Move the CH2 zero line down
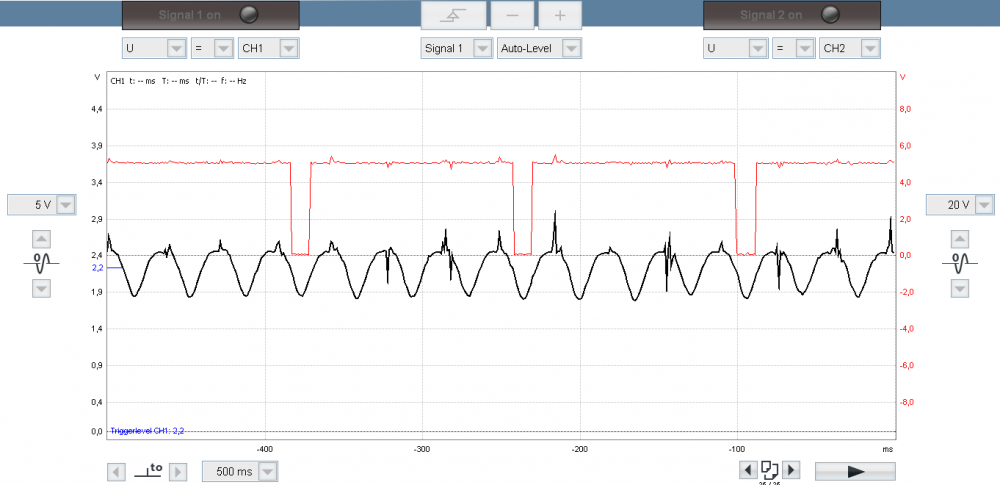 (959, 288)
